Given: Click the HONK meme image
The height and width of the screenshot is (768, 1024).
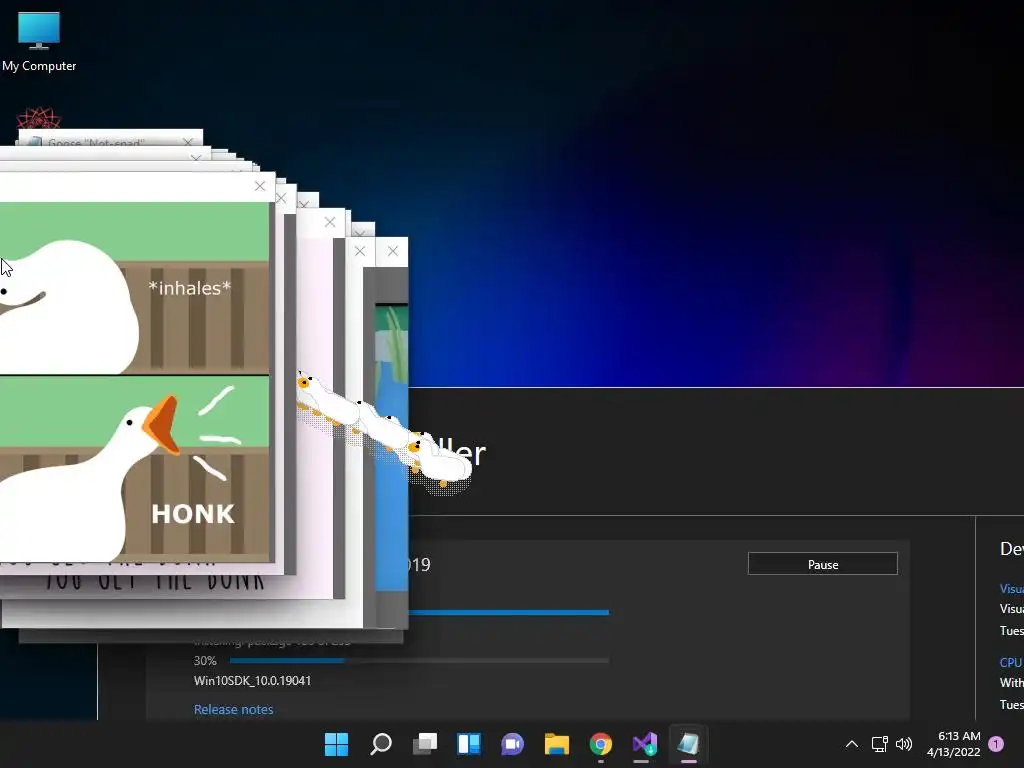Looking at the screenshot, I should tap(135, 382).
